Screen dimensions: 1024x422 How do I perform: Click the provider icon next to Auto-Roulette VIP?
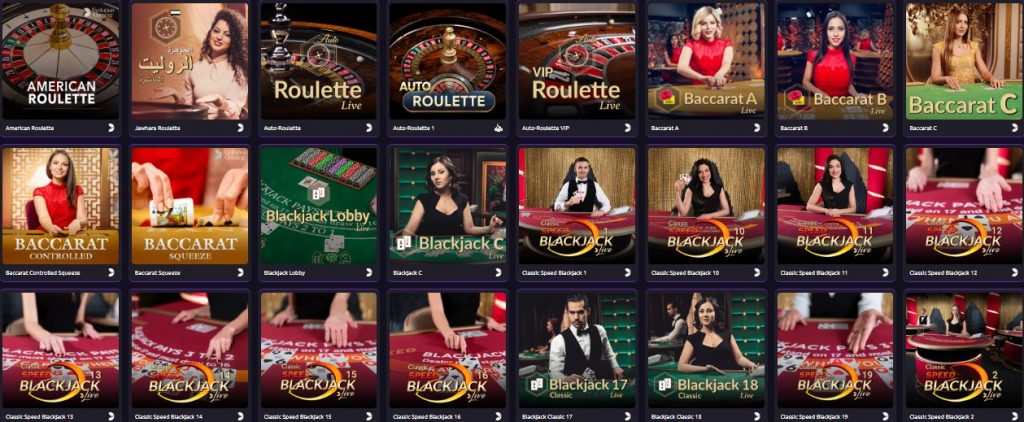[628, 128]
